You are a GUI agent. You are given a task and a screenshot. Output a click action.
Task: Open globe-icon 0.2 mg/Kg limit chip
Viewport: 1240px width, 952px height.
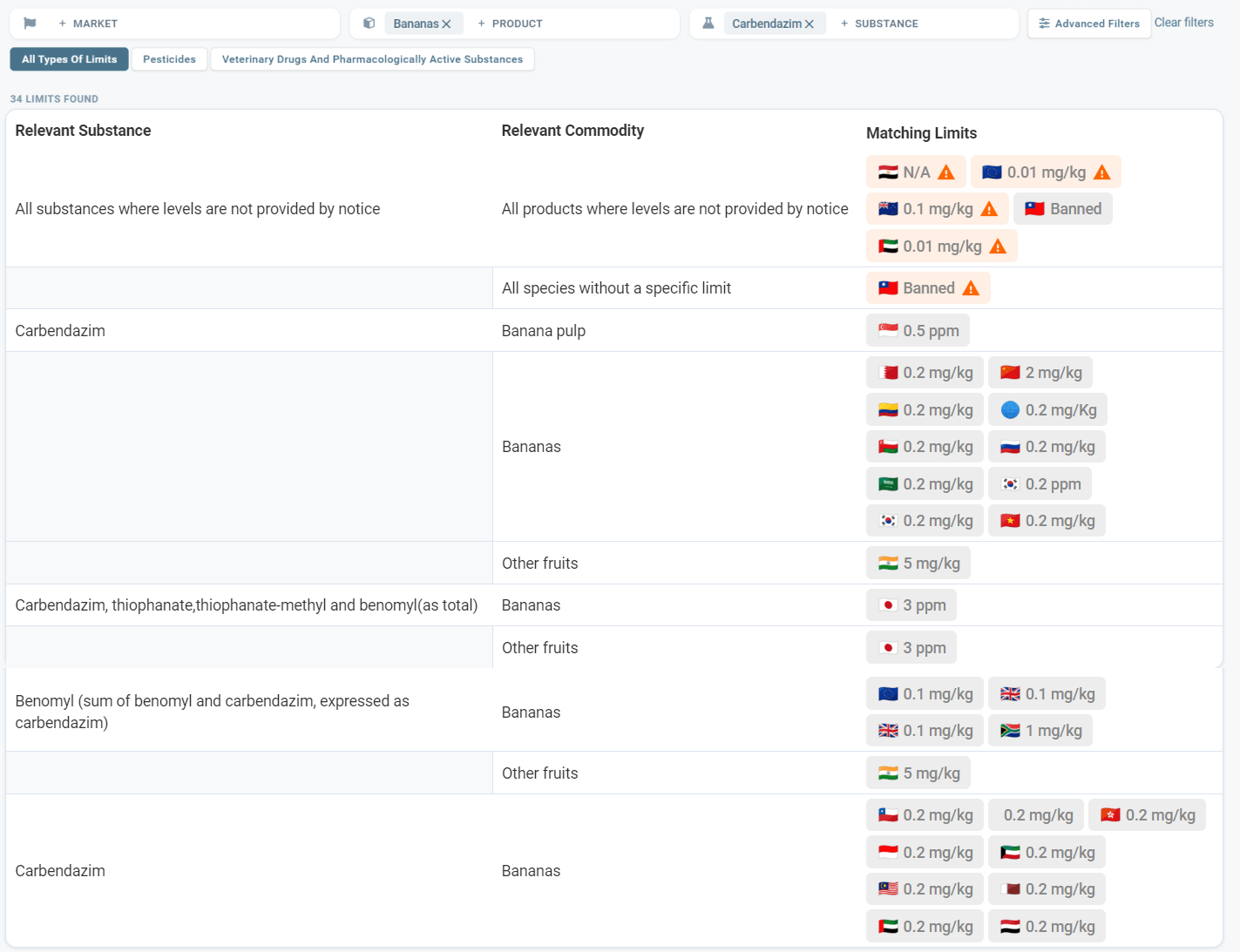(x=1048, y=410)
